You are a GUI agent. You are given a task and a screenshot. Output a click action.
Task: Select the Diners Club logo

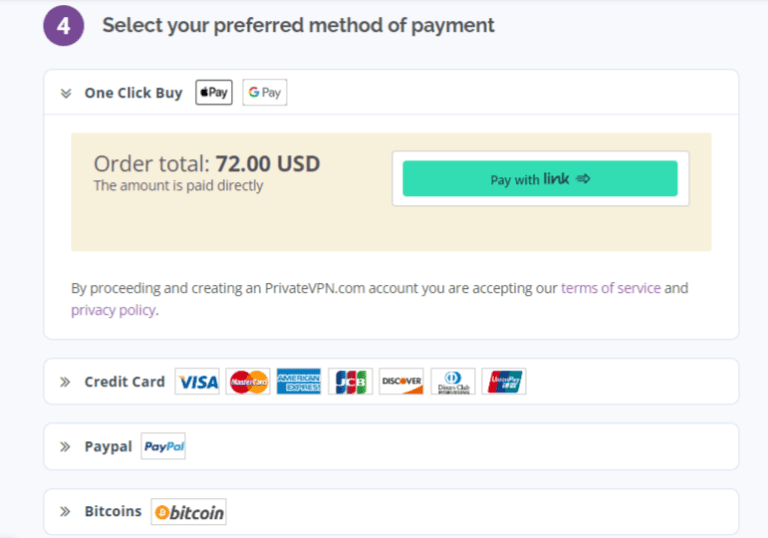pyautogui.click(x=452, y=382)
